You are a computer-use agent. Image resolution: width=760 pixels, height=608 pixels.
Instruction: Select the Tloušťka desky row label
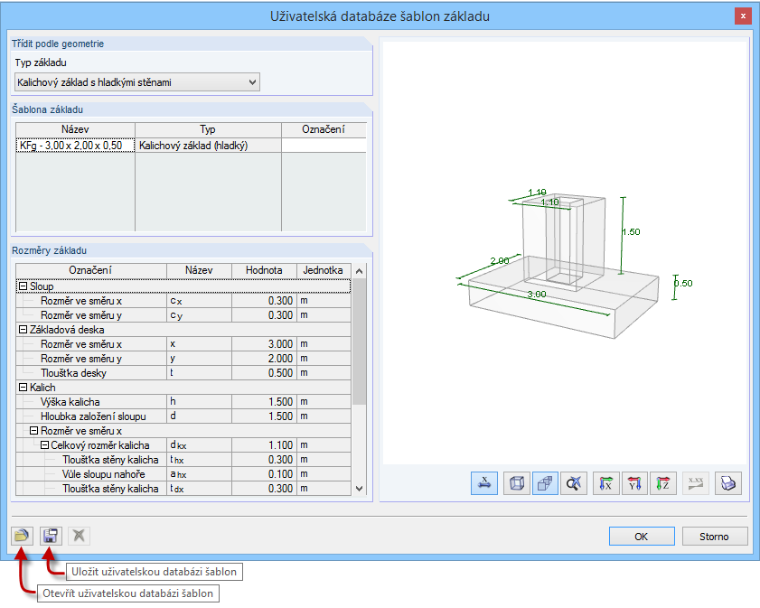click(73, 373)
